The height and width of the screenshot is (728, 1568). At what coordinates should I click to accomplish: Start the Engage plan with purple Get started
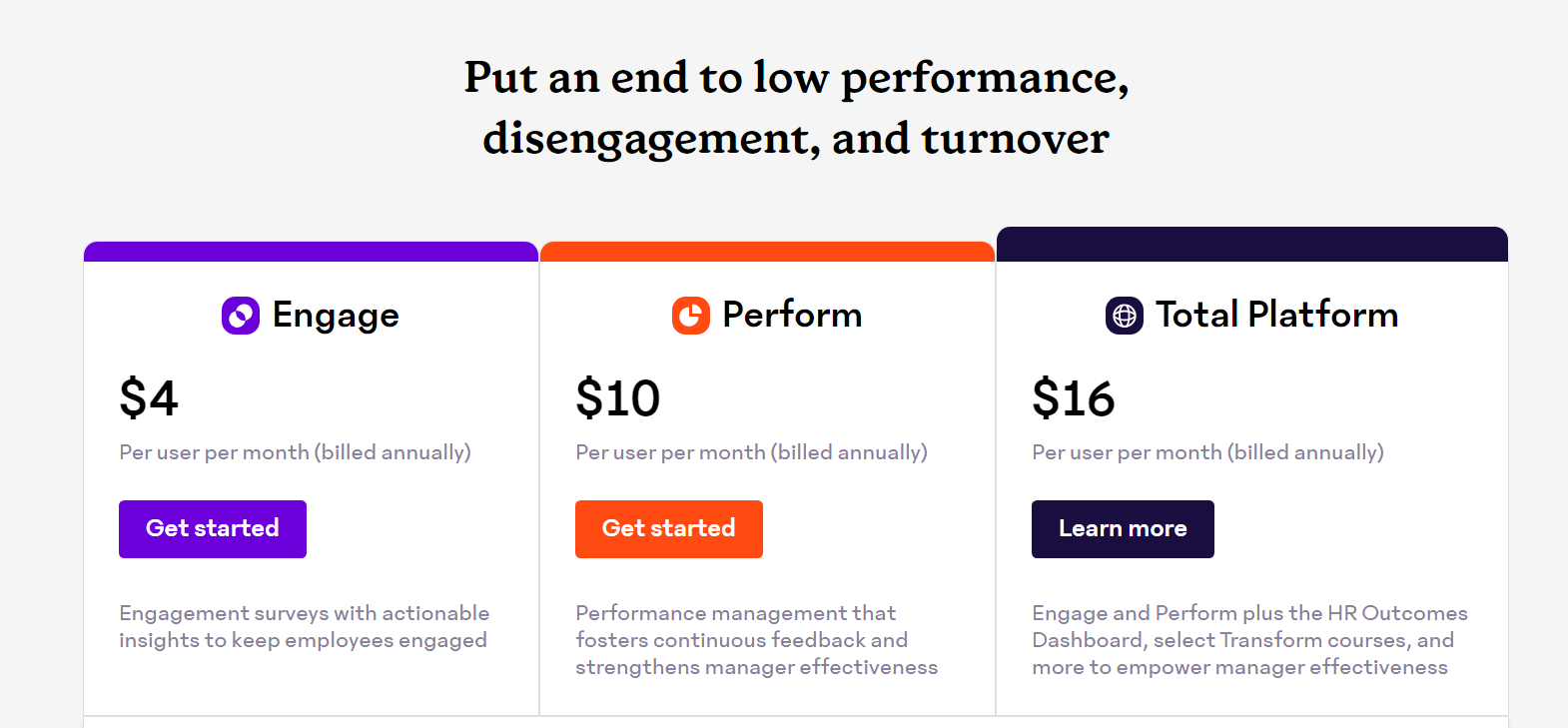coord(213,529)
